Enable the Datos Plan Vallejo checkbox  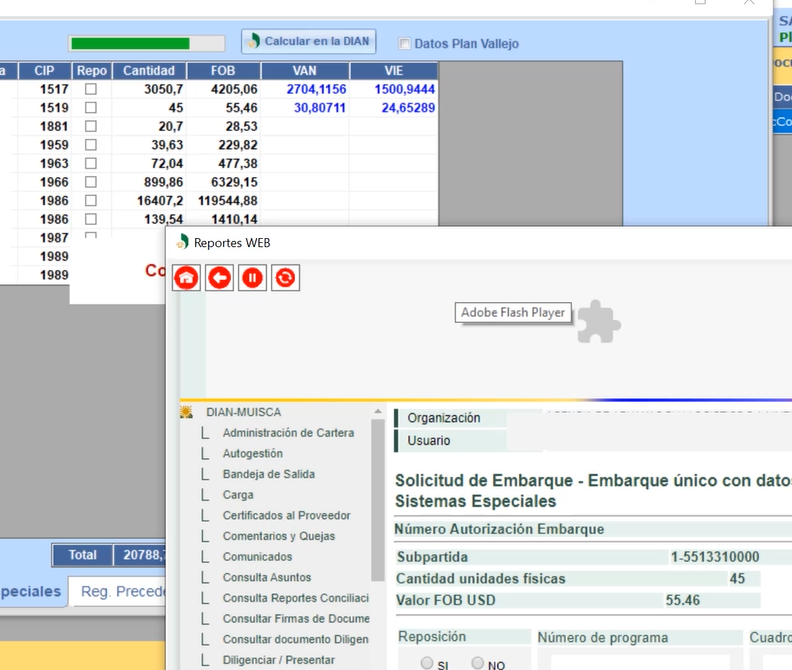click(405, 44)
